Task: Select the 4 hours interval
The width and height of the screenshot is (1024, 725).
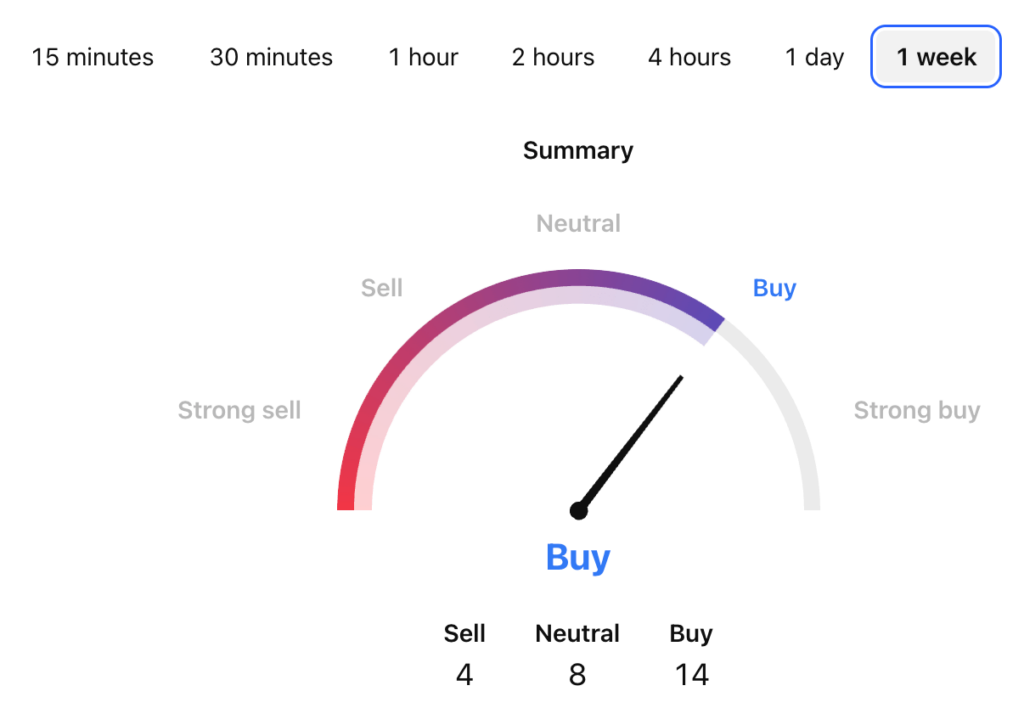Action: pos(688,57)
